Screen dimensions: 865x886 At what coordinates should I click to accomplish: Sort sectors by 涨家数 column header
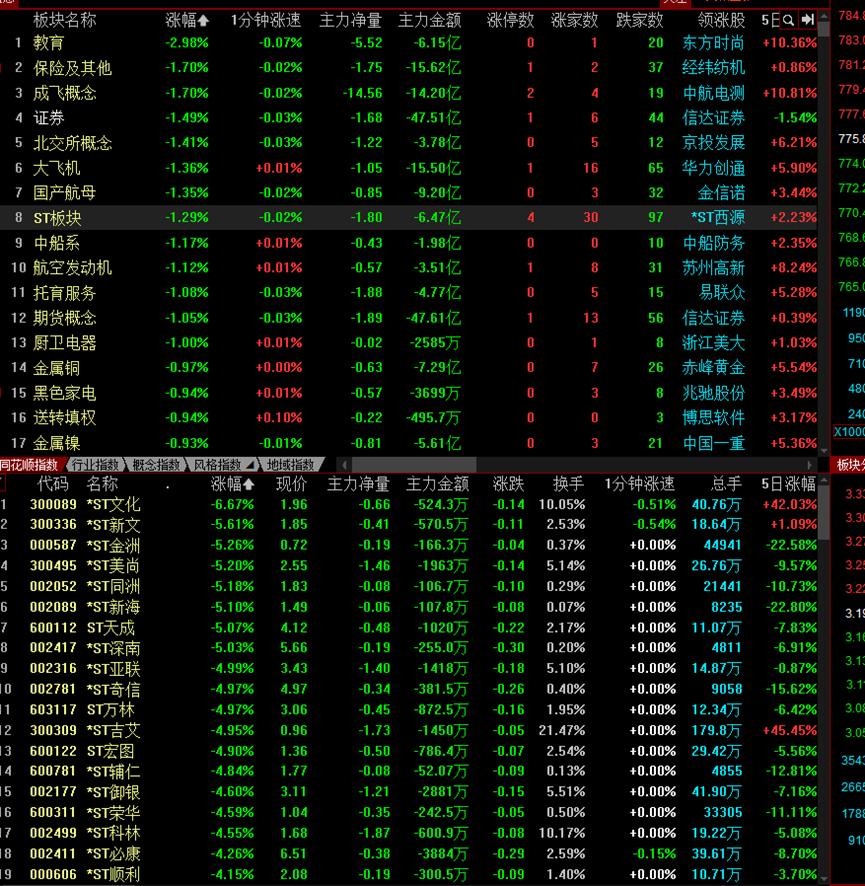(x=575, y=21)
